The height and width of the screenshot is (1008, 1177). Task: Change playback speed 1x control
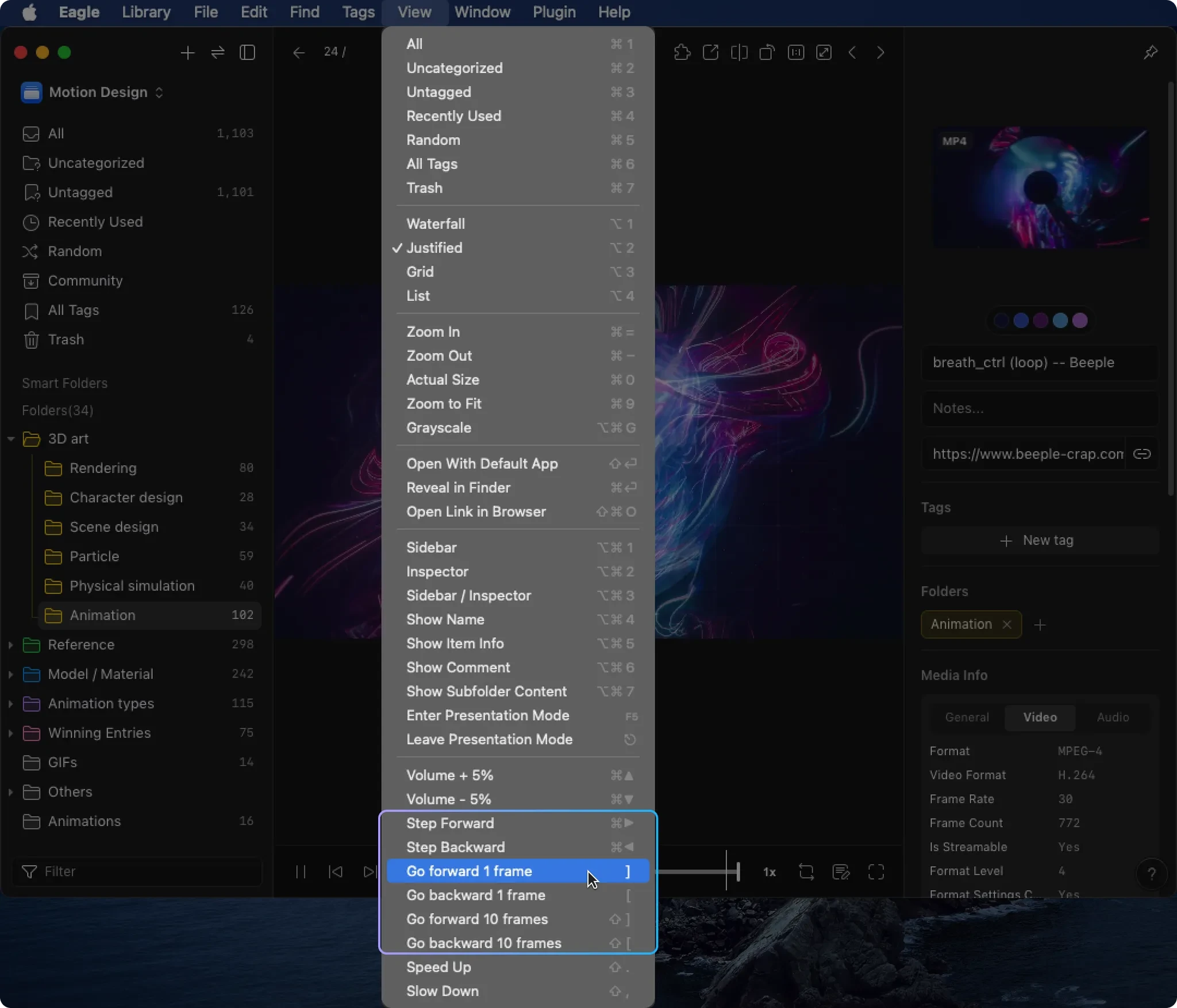[x=770, y=872]
